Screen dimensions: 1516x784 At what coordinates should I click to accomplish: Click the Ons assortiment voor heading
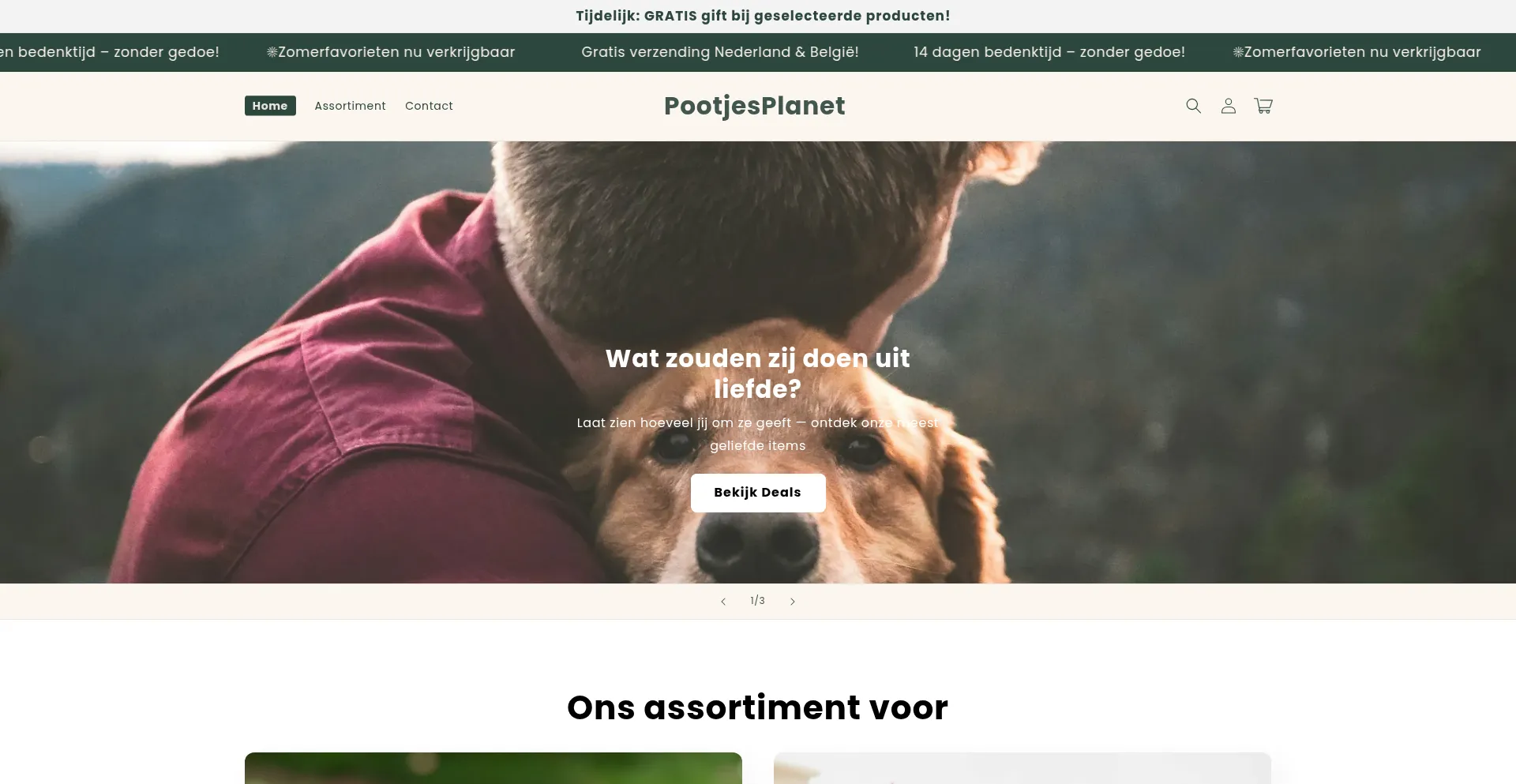pyautogui.click(x=758, y=707)
